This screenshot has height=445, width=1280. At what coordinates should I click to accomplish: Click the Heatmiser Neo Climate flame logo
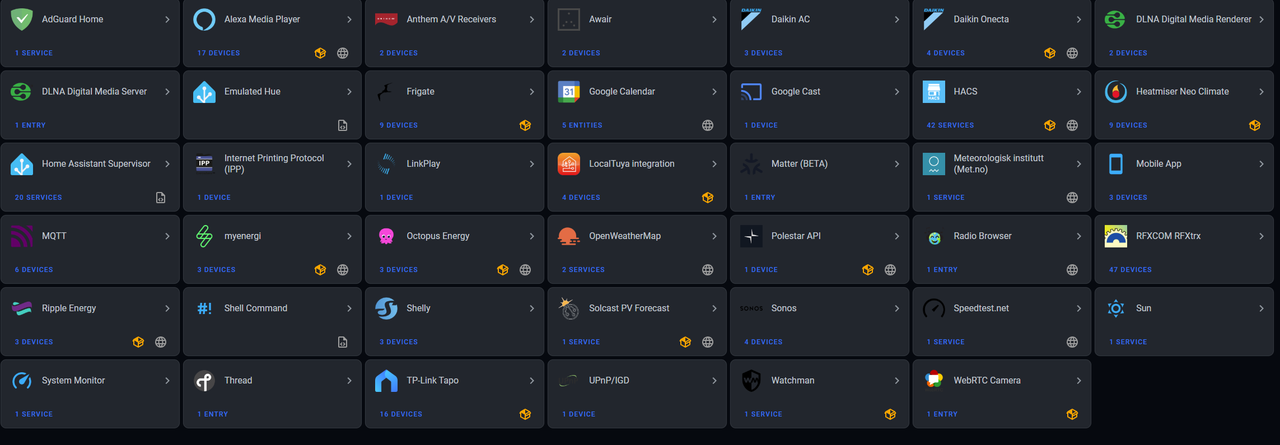tap(1116, 91)
